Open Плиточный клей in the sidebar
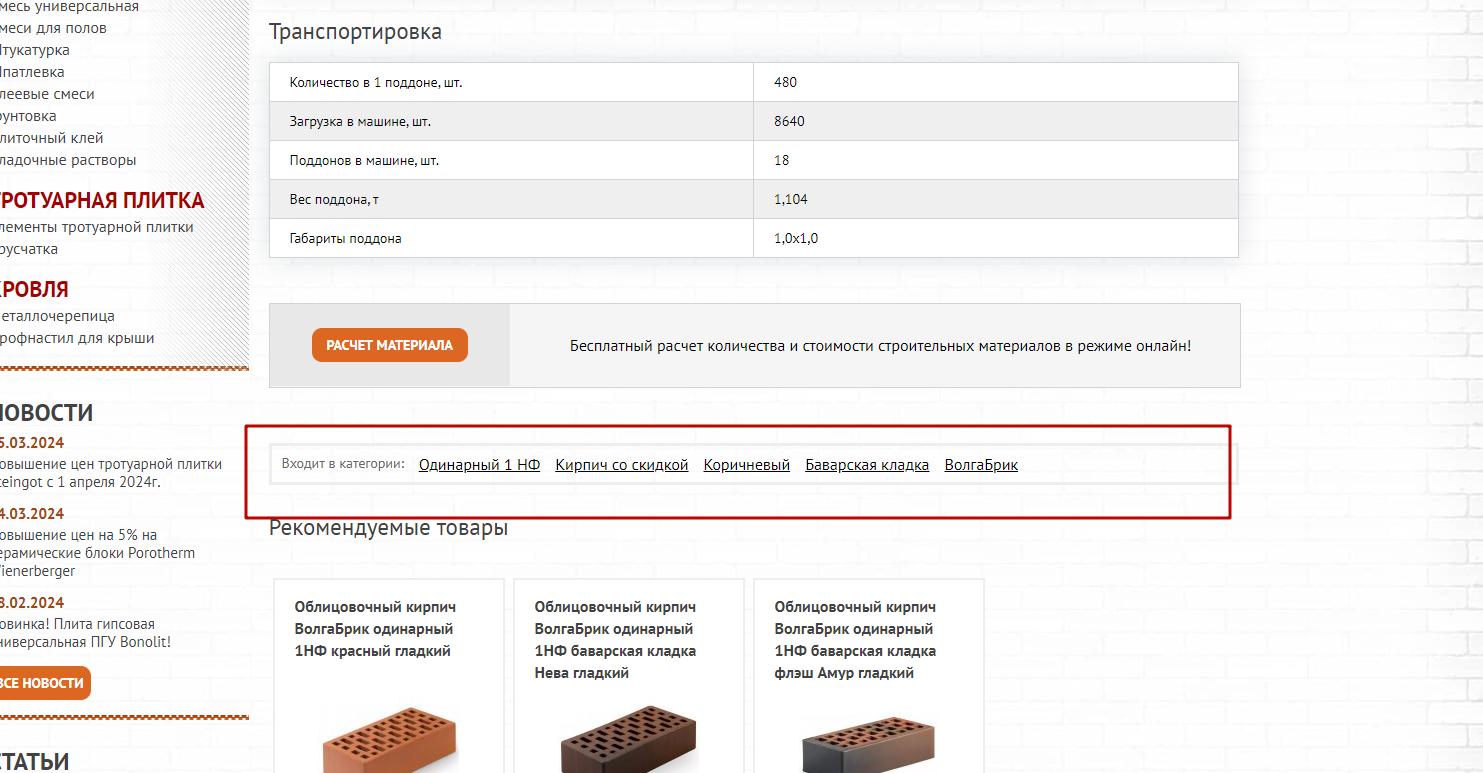 click(x=51, y=138)
